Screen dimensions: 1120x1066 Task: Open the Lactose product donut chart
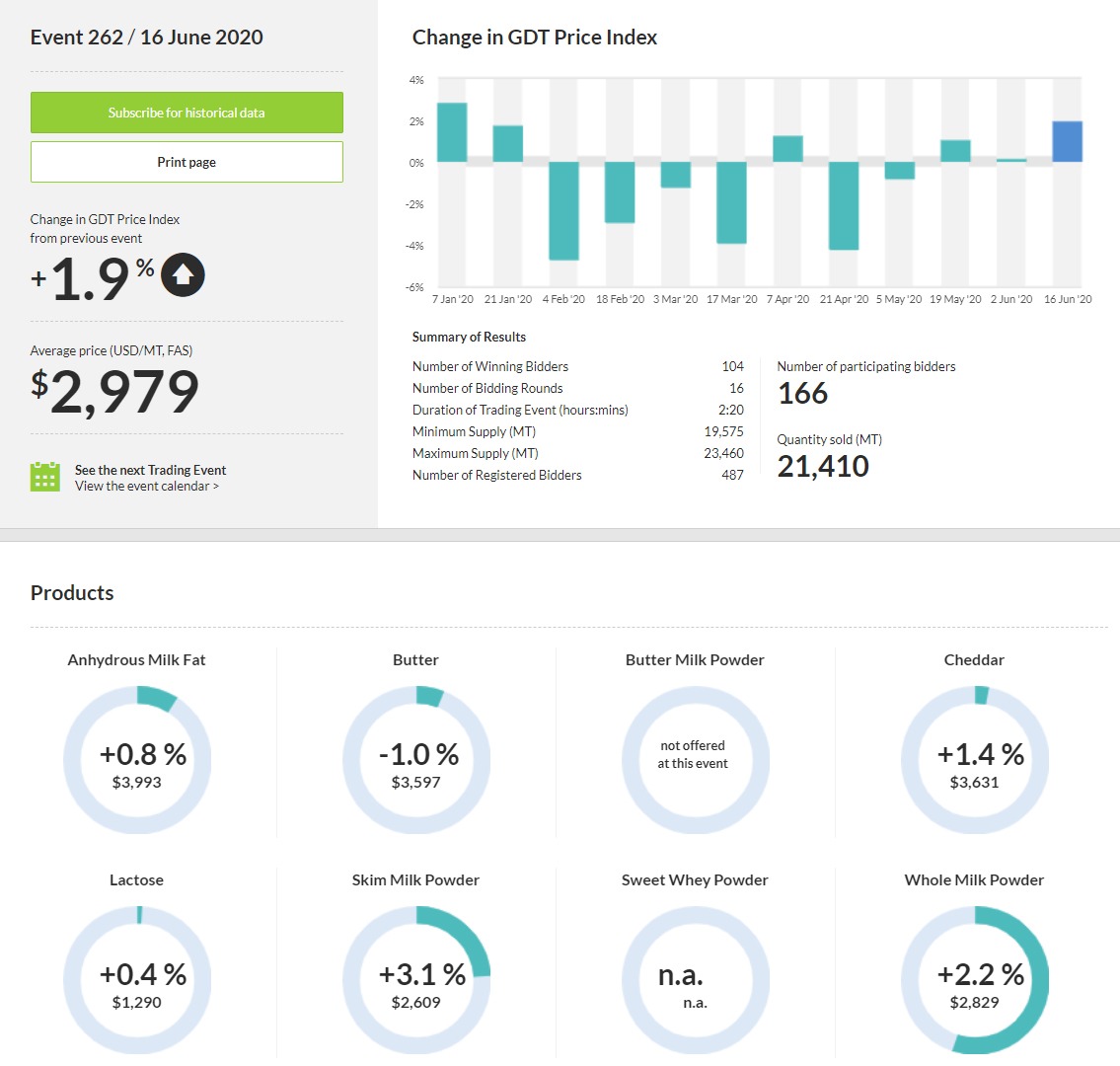tap(137, 980)
